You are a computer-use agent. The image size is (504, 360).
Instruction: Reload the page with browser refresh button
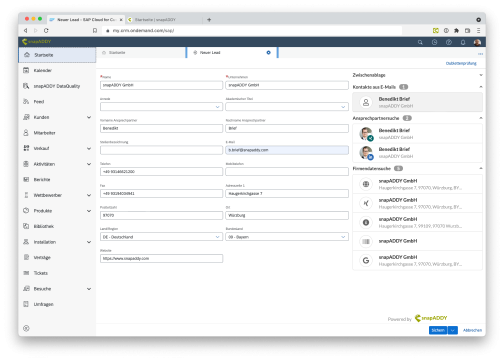click(x=46, y=30)
